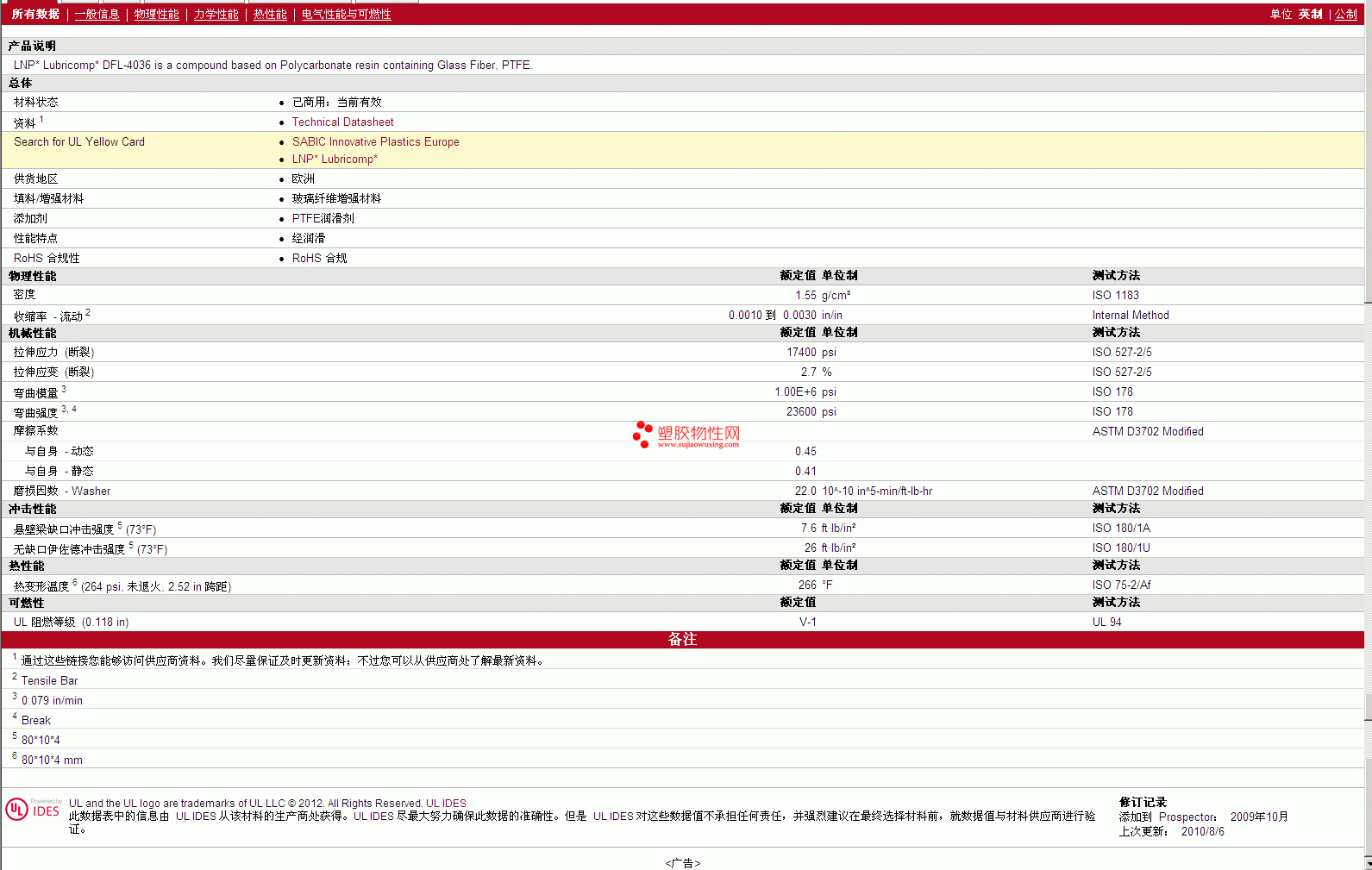Viewport: 1372px width, 870px height.
Task: Click the heat deflection value 266
Action: click(807, 585)
